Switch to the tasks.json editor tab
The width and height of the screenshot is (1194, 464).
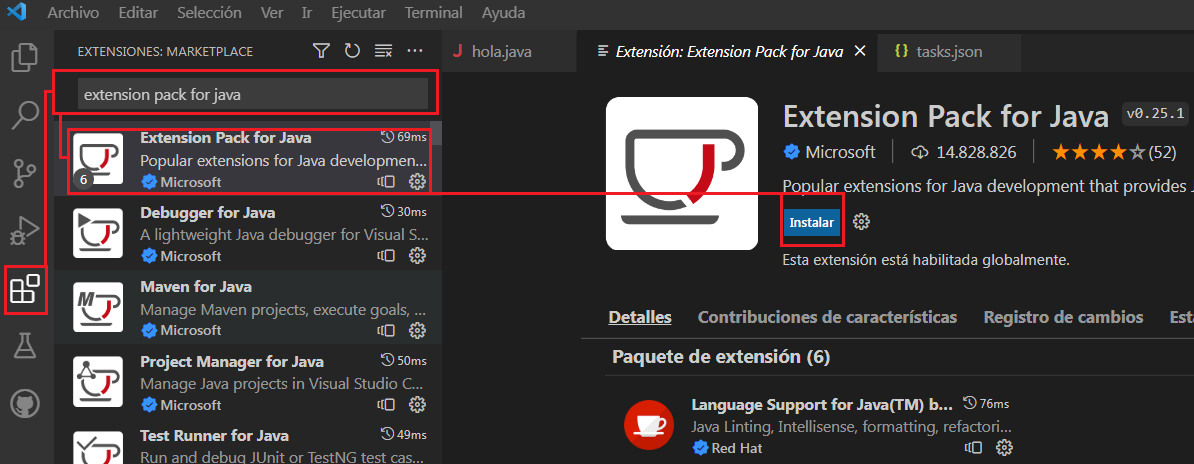coord(948,52)
